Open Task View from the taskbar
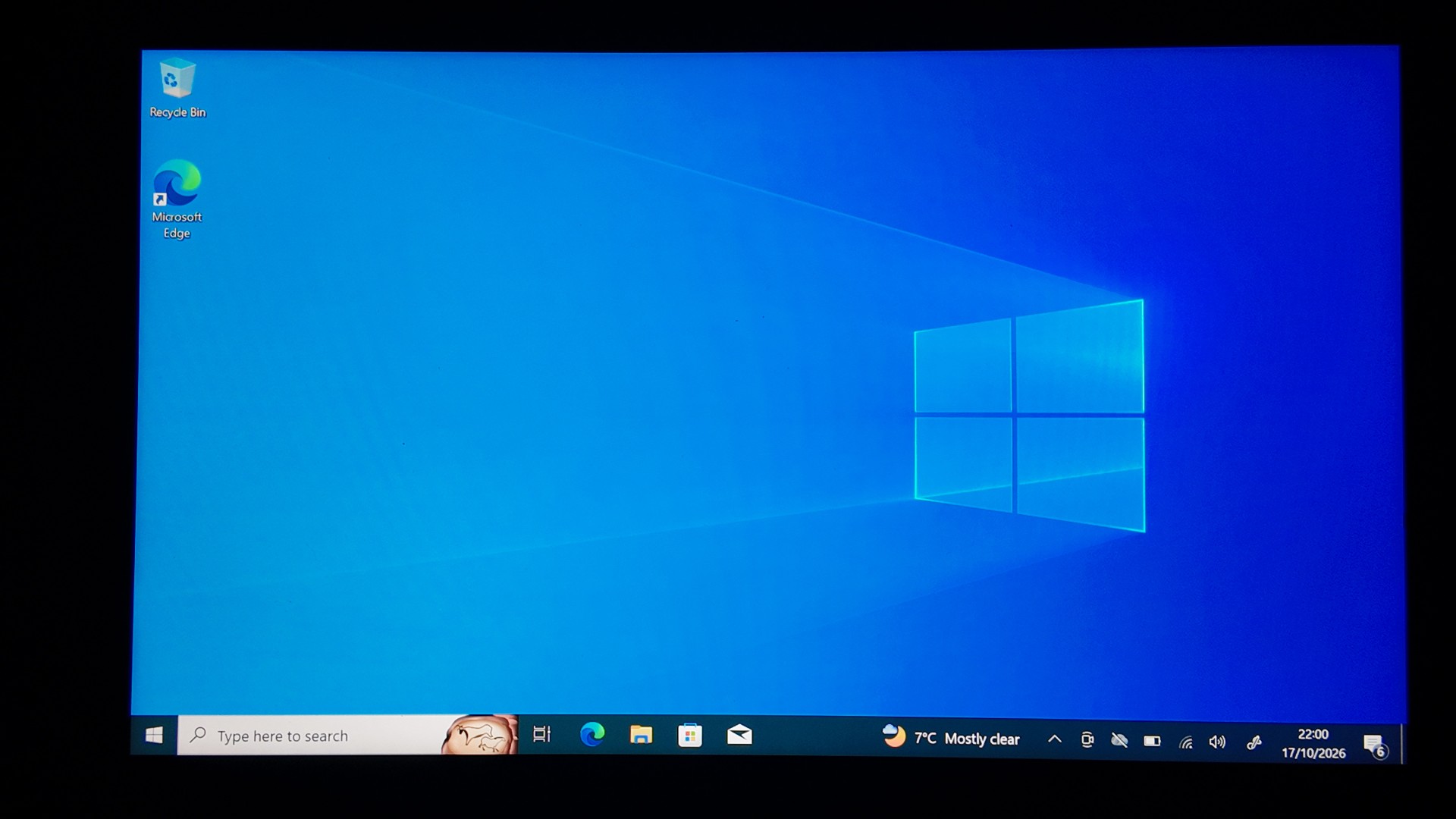Screen dimensions: 1456x819 [x=541, y=735]
